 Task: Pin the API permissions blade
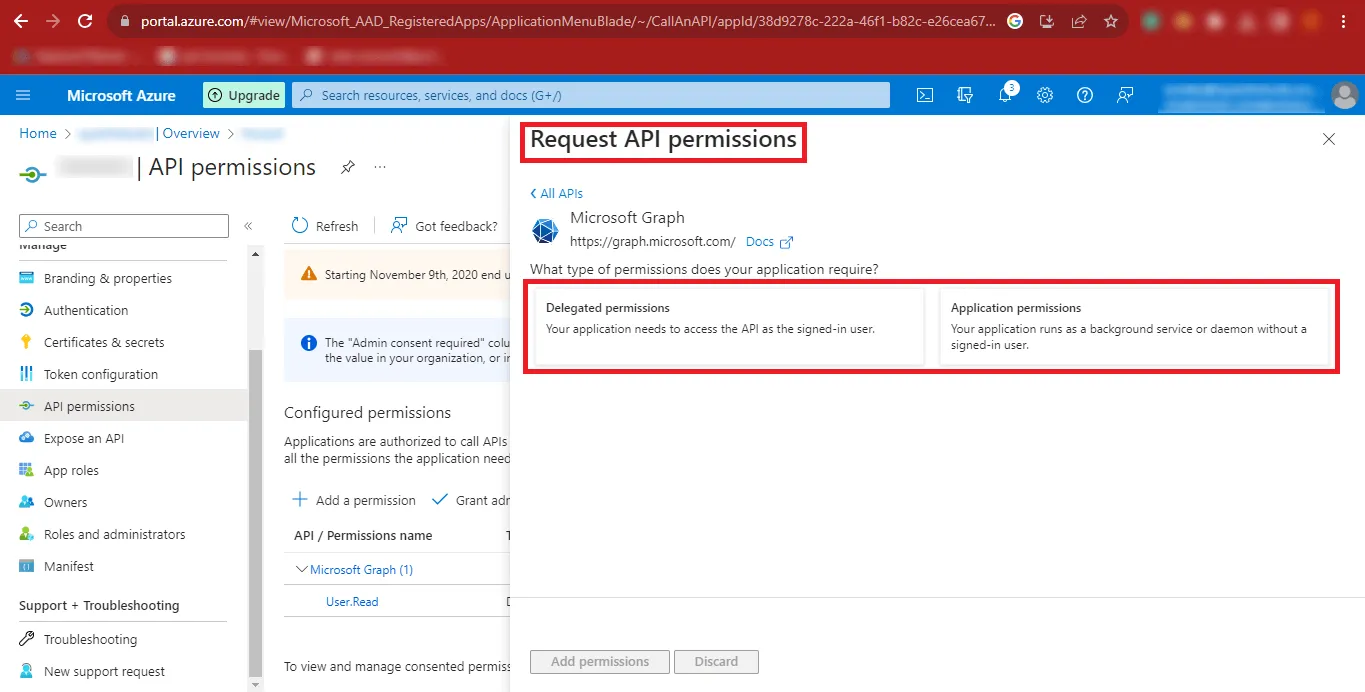pyautogui.click(x=347, y=167)
